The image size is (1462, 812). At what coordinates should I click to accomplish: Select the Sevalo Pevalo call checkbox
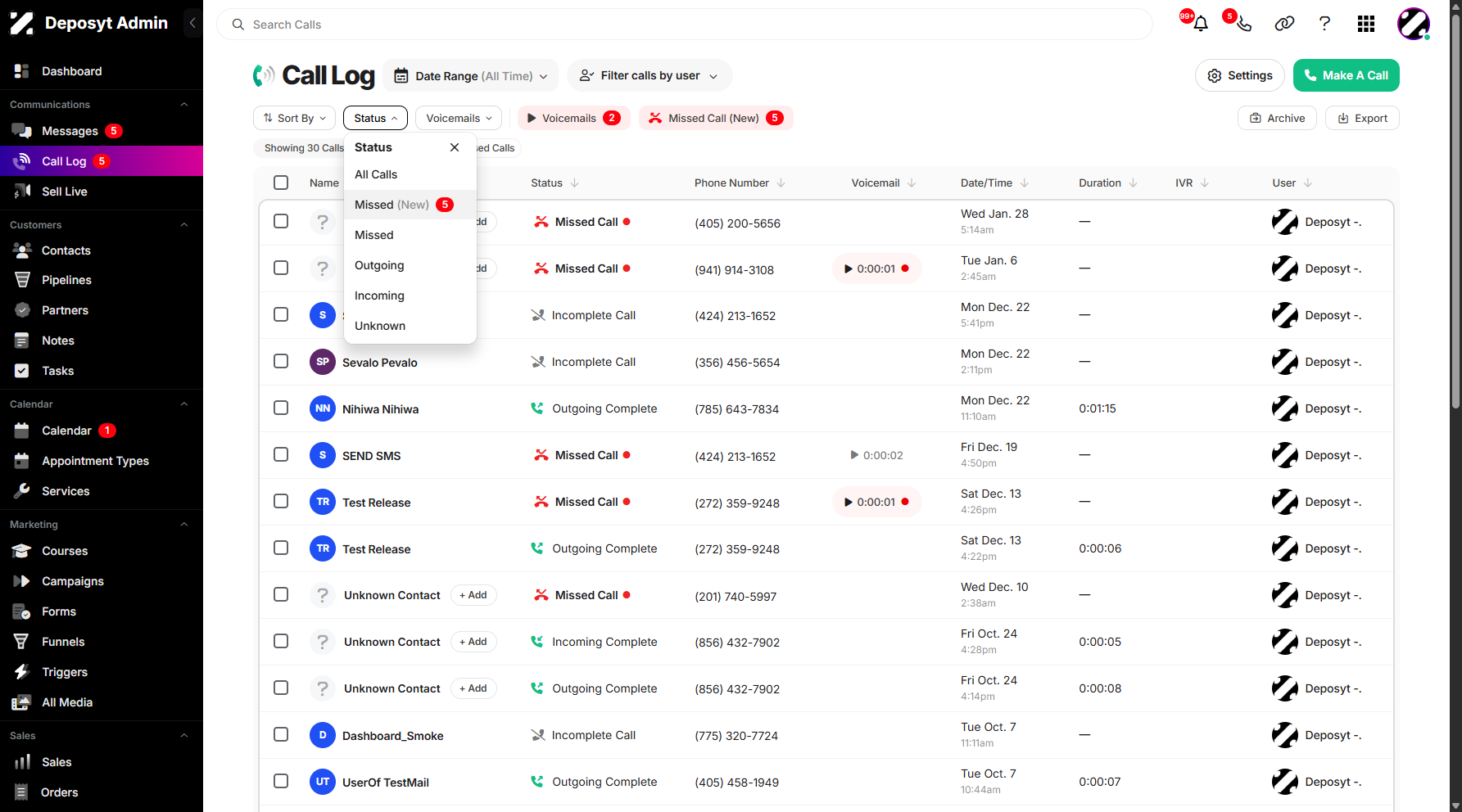(x=281, y=361)
